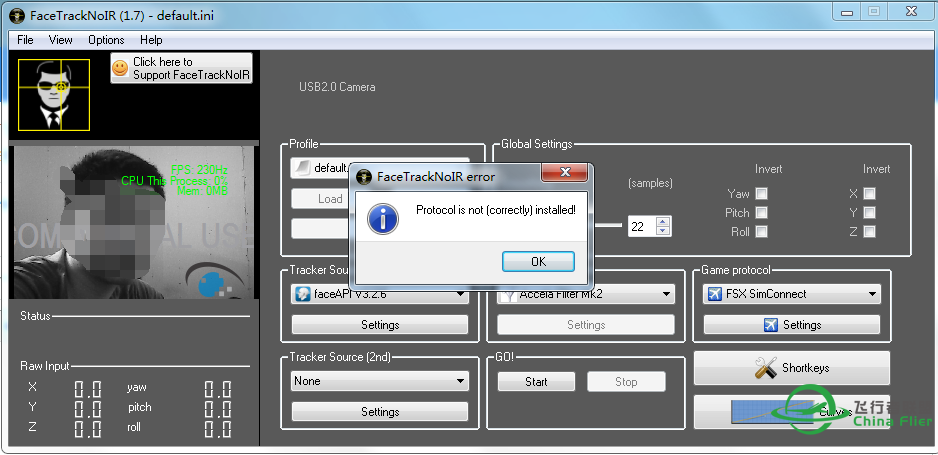Open Shortkeys with the tools icon
Screen dimensions: 938x455
pyautogui.click(x=791, y=368)
